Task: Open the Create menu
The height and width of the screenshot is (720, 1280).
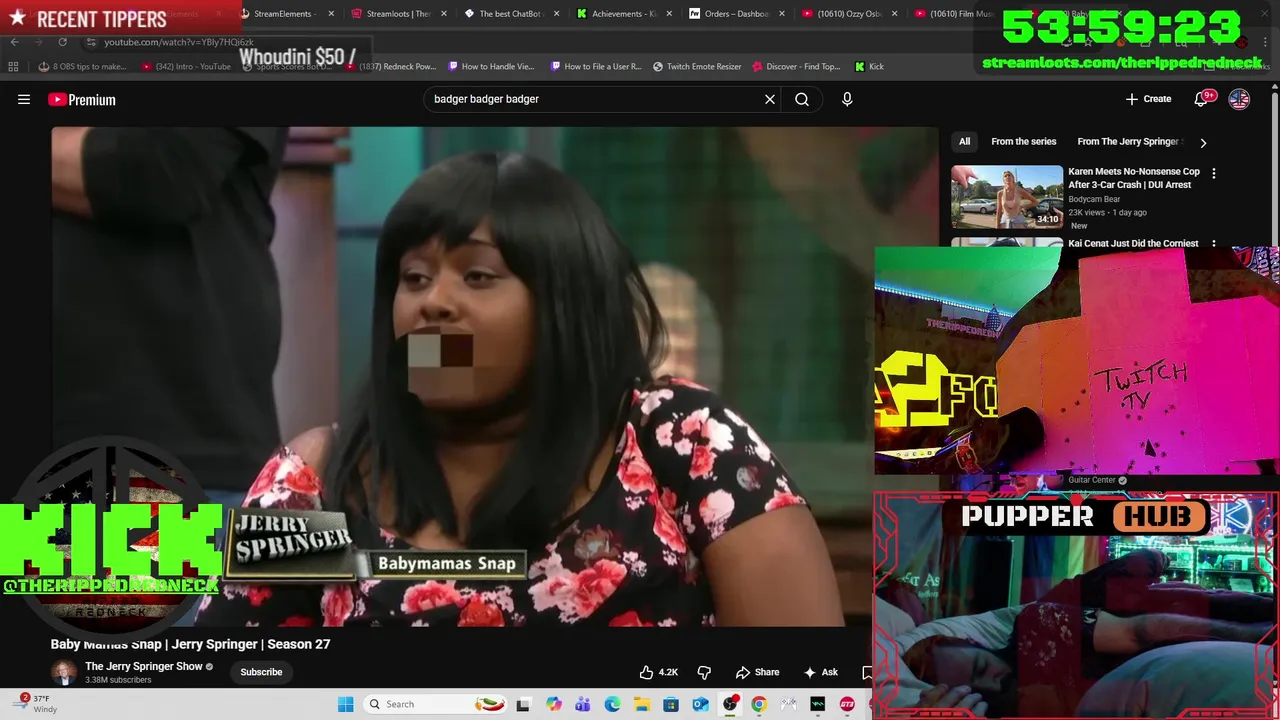Action: click(x=1148, y=99)
